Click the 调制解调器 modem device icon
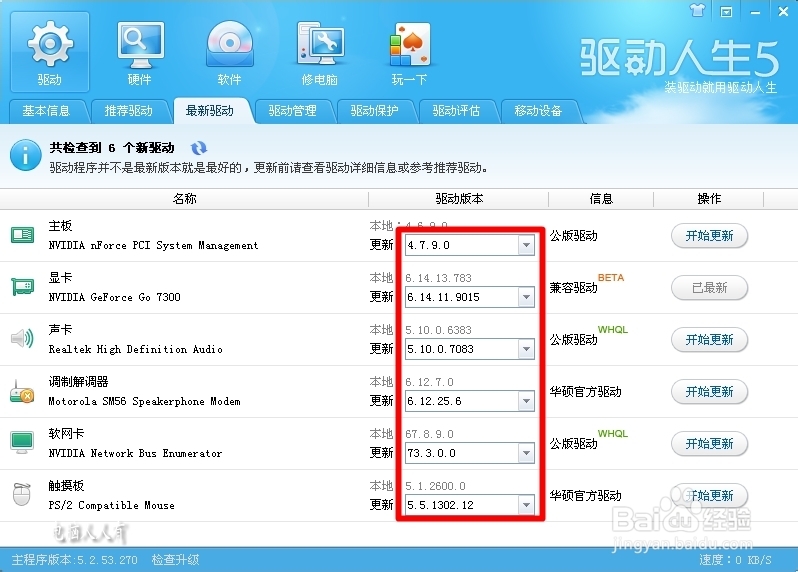Image resolution: width=798 pixels, height=572 pixels. pyautogui.click(x=22, y=391)
